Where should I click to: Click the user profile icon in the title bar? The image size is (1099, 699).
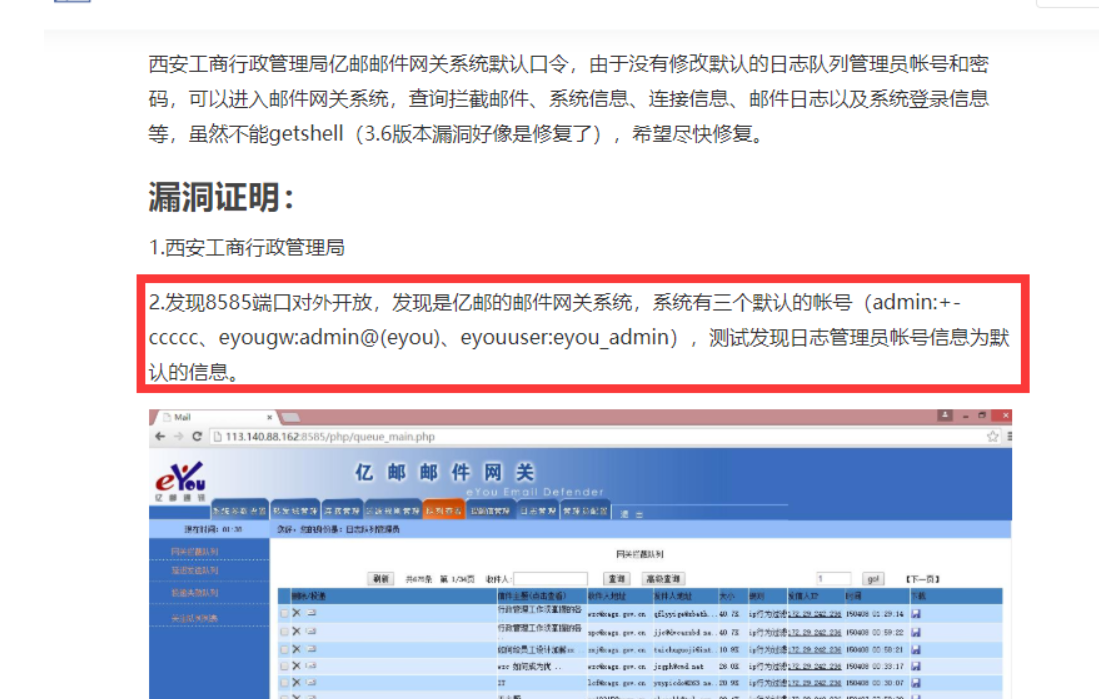(x=945, y=416)
